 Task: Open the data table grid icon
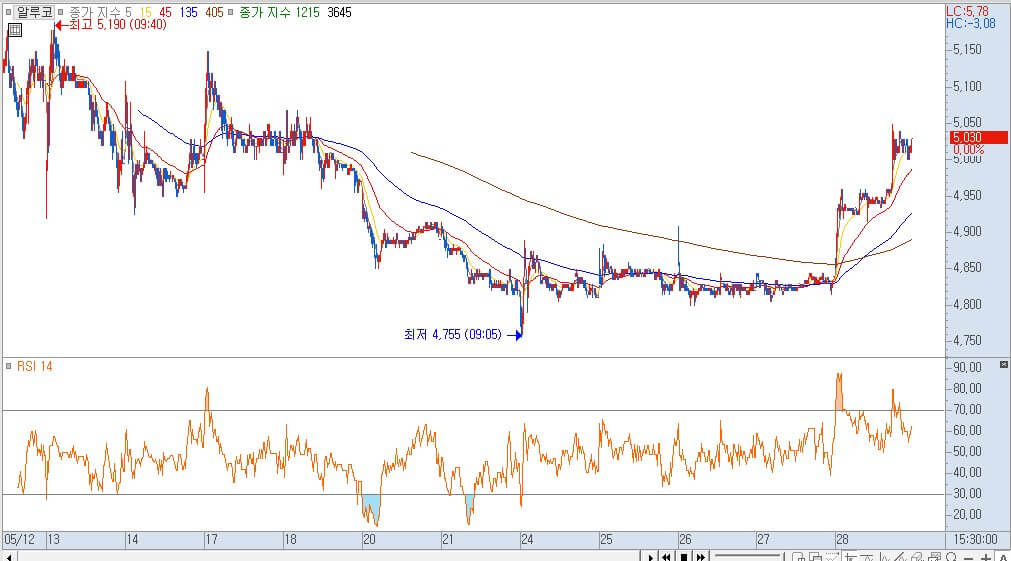coord(15,30)
